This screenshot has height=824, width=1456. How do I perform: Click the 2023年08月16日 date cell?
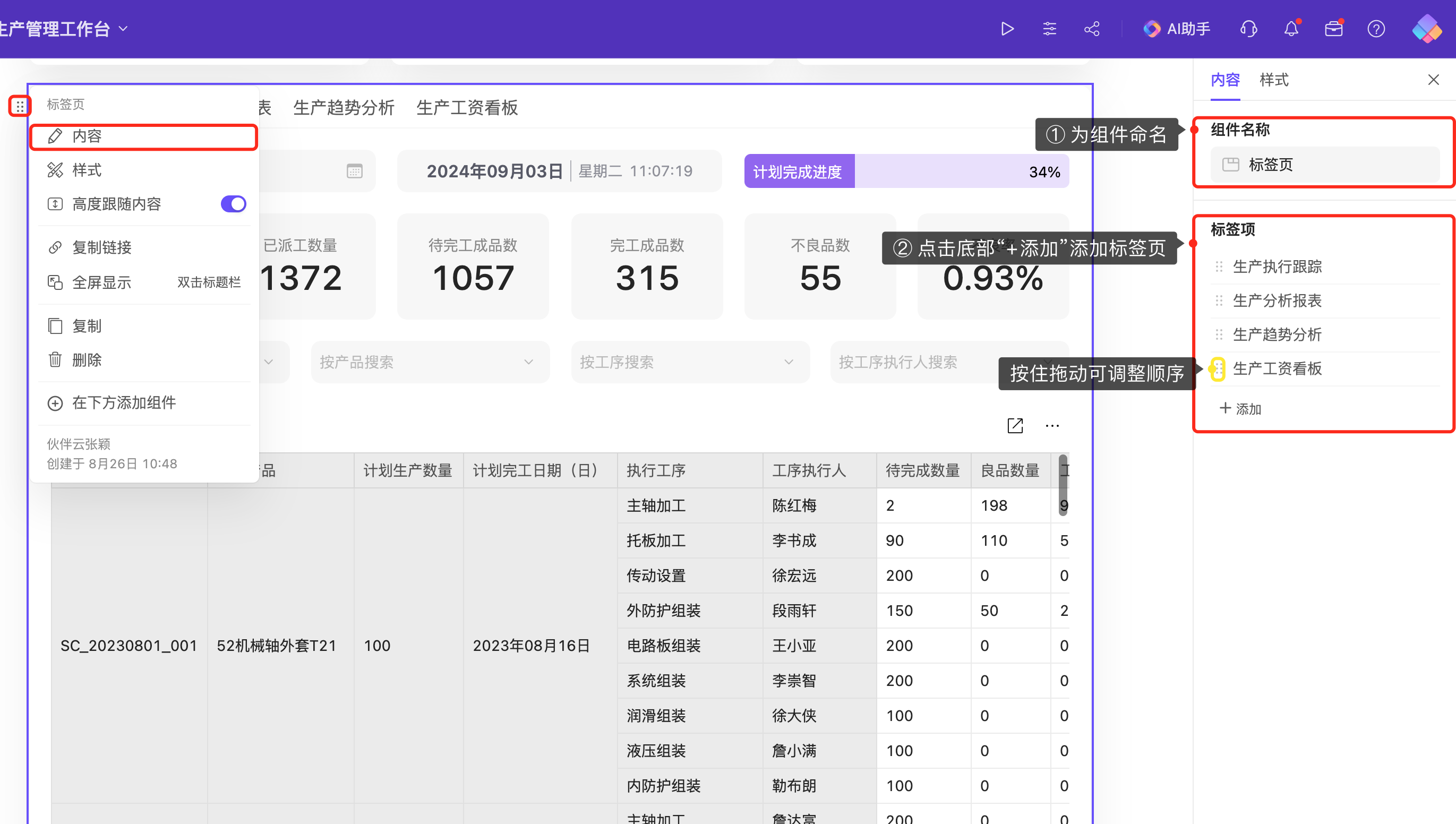point(540,646)
